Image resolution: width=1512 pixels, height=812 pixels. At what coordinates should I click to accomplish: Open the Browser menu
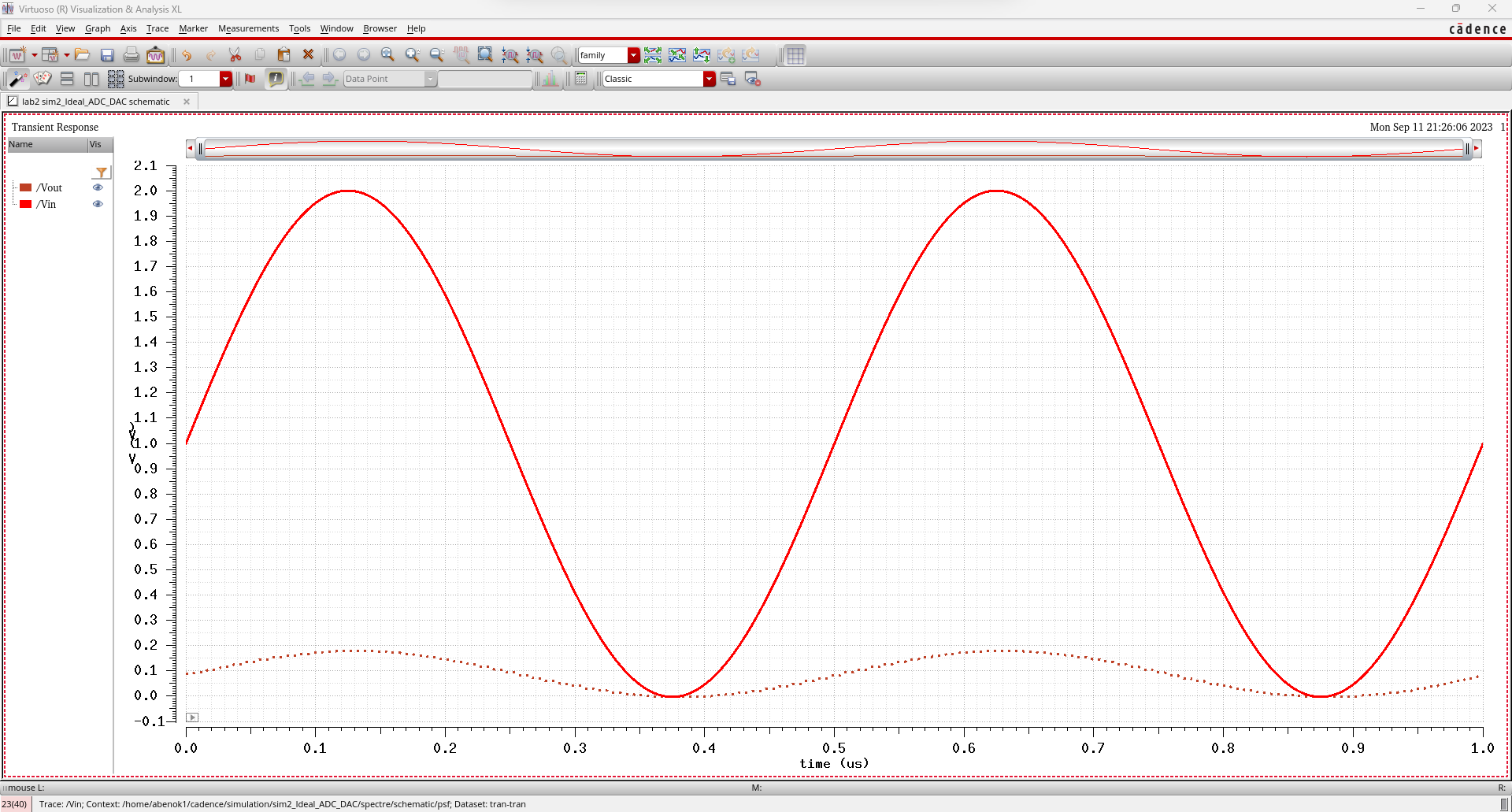pos(380,28)
